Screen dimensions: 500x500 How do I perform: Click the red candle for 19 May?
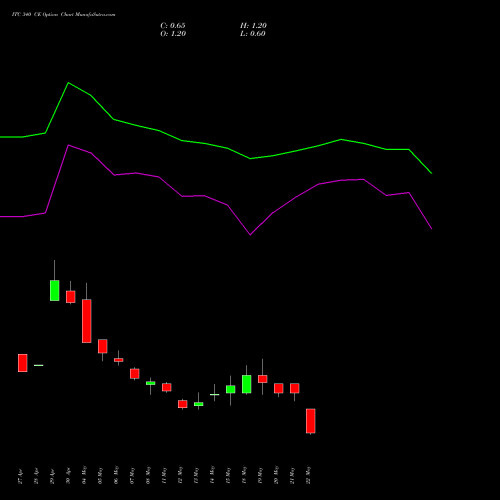[263, 379]
